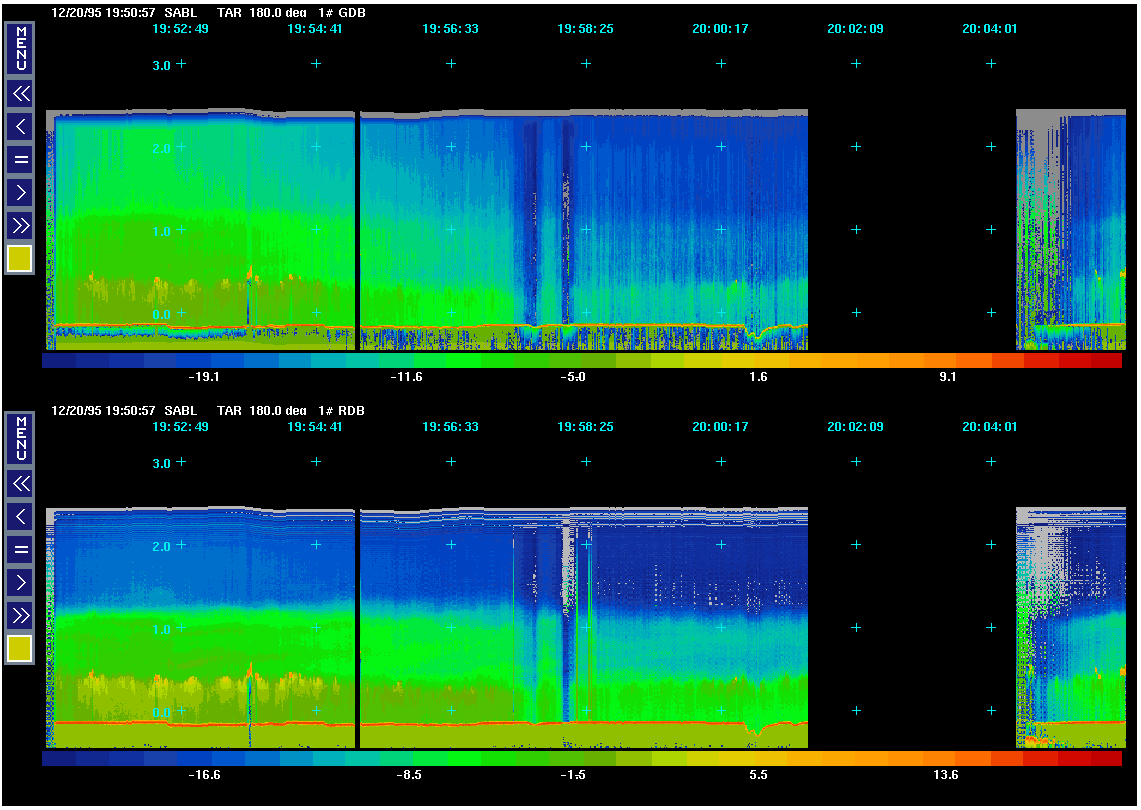
Task: Toggle the yellow square in lower RDB panel
Action: (x=20, y=649)
